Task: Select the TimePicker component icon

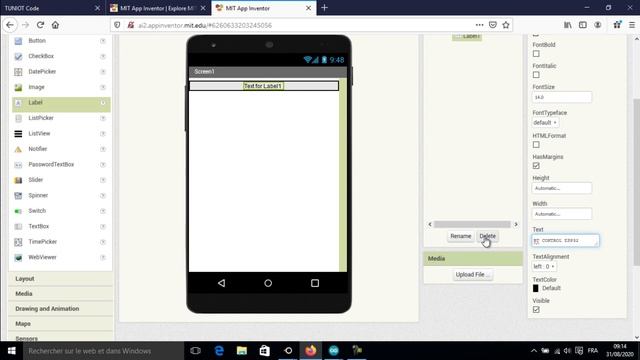Action: [x=18, y=242]
